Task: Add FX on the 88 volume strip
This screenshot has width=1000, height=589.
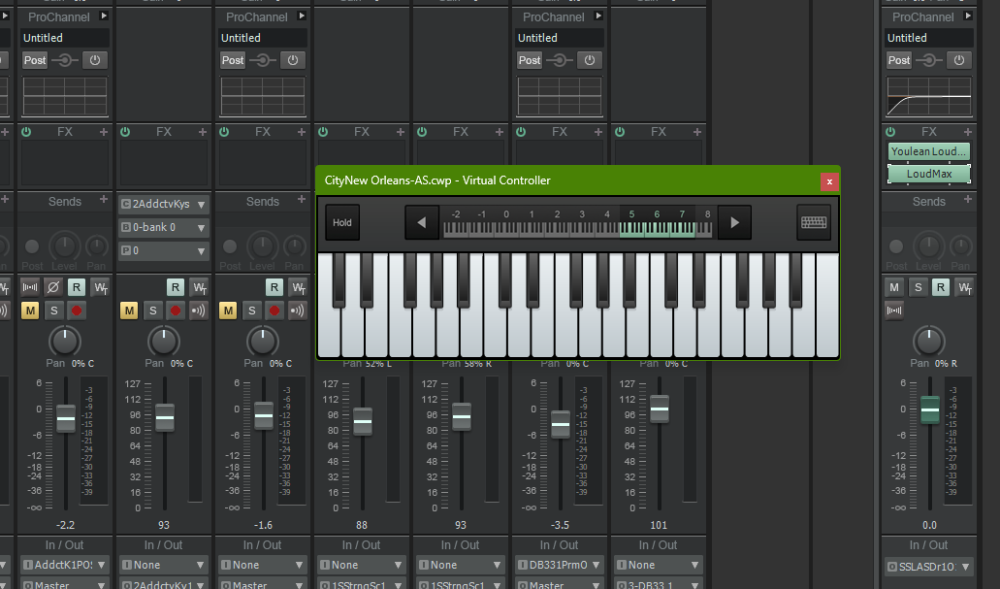Action: tap(400, 132)
